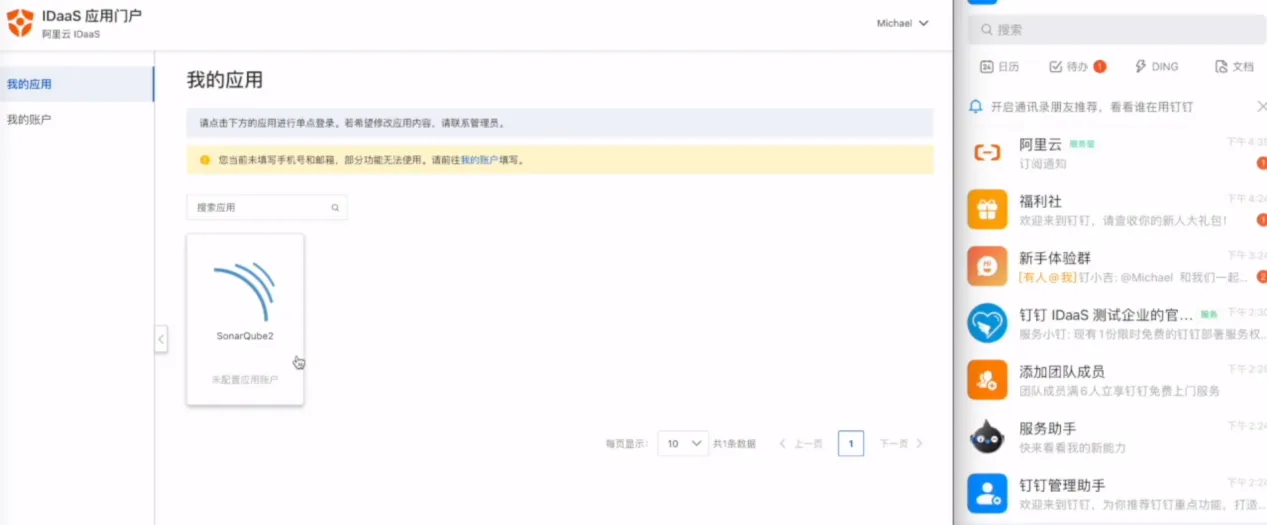This screenshot has height=525, width=1267.
Task: Open 钉钉 IDaaS 测试企业 conversation
Action: [x=1110, y=323]
